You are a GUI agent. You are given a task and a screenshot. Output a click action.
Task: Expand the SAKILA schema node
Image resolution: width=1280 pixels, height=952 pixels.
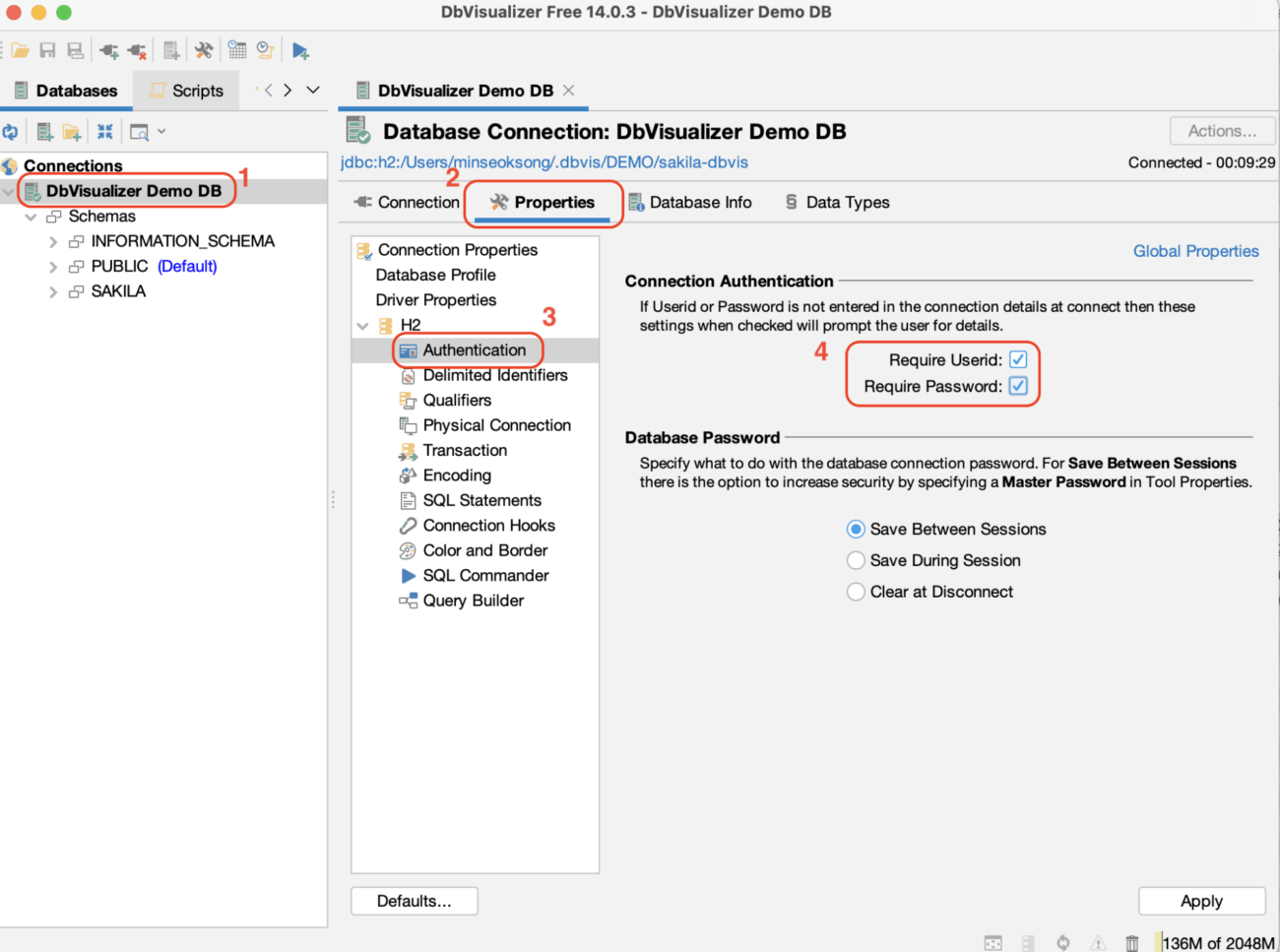[53, 290]
